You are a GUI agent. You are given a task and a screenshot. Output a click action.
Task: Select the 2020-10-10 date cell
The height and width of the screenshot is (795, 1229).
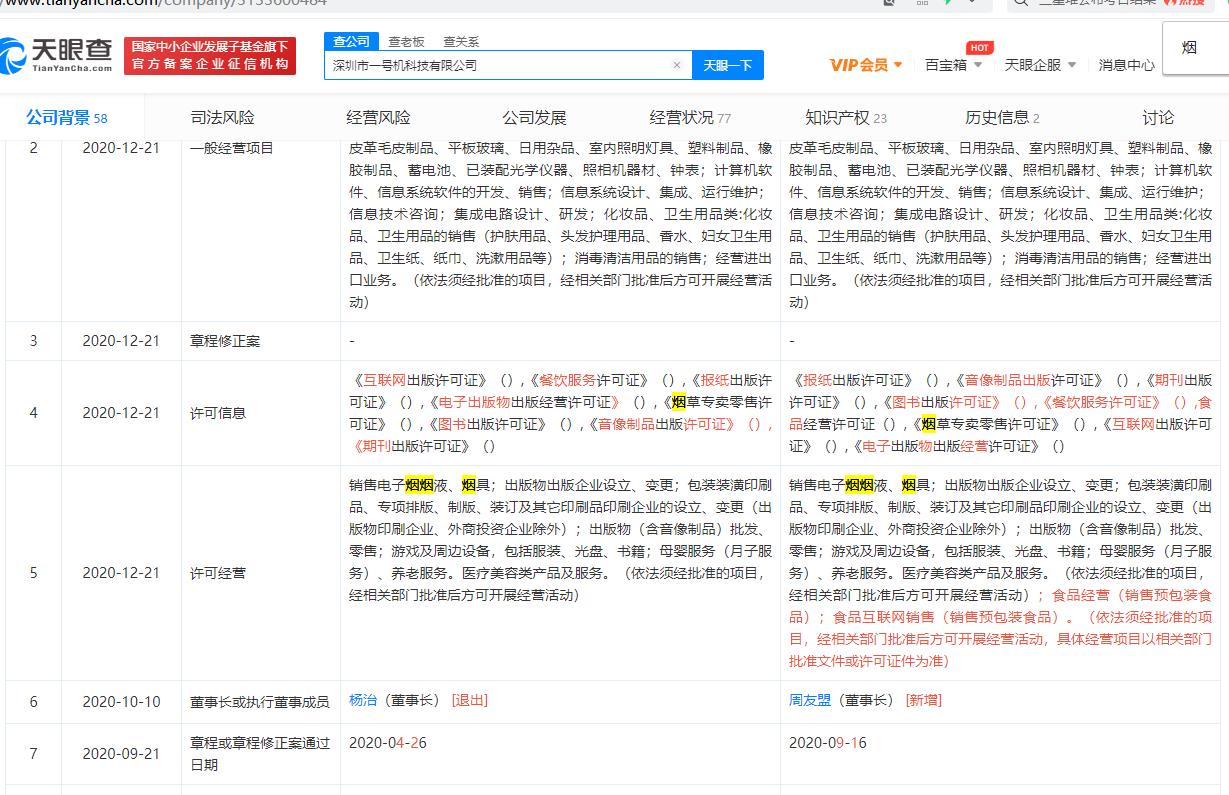click(x=121, y=702)
